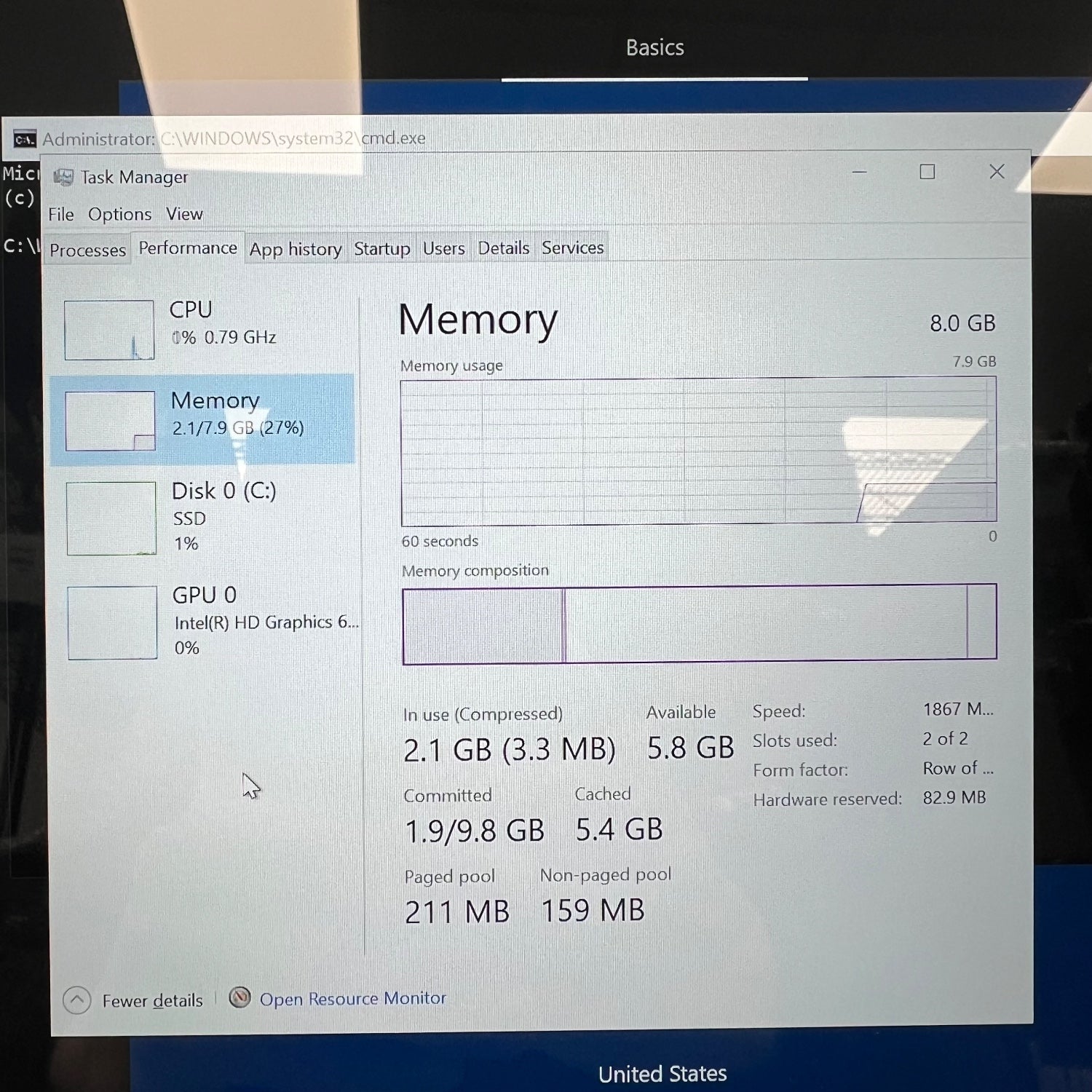This screenshot has height=1092, width=1092.
Task: Click the highlighted Memory graph thumbnail
Action: click(109, 420)
